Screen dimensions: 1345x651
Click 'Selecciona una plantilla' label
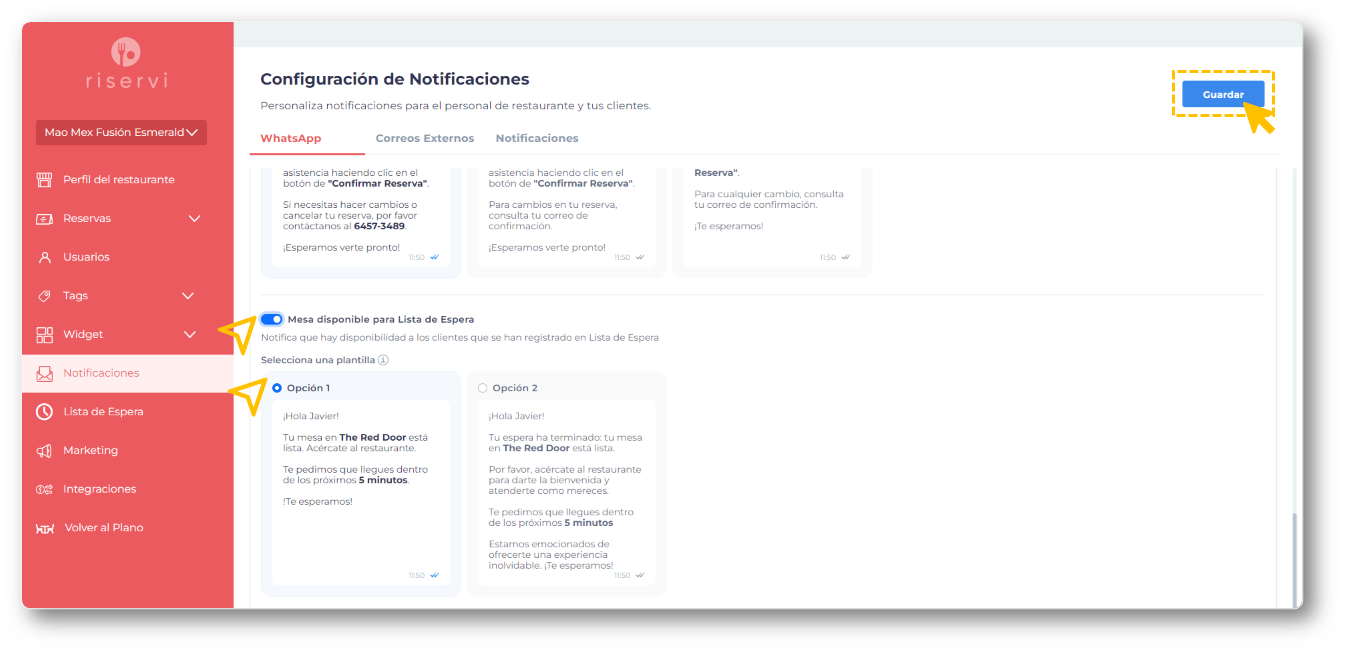pyautogui.click(x=318, y=360)
